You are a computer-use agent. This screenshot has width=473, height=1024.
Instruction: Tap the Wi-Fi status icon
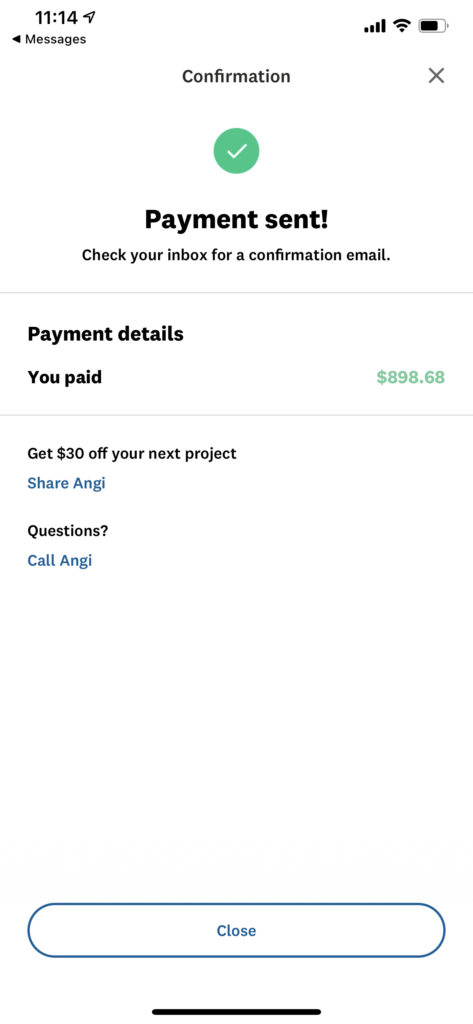coord(402,26)
